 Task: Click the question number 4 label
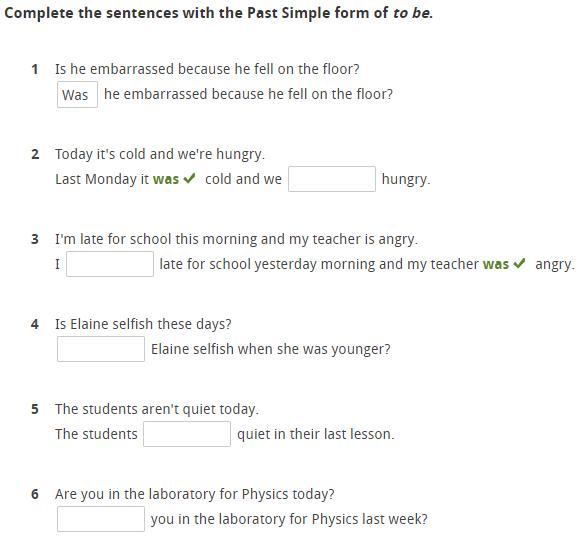point(35,324)
